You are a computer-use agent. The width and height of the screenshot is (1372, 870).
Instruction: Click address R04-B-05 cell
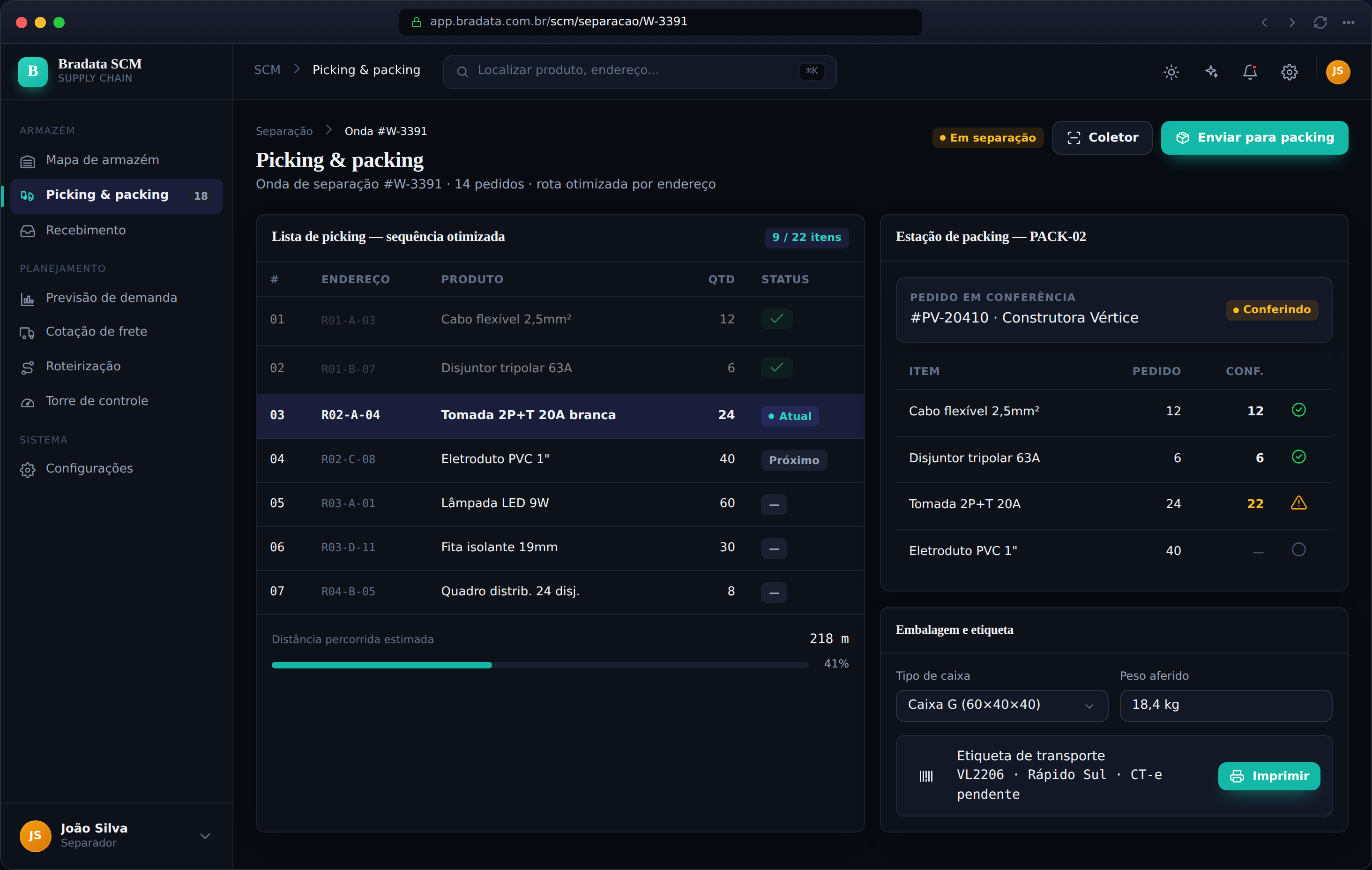pos(348,592)
